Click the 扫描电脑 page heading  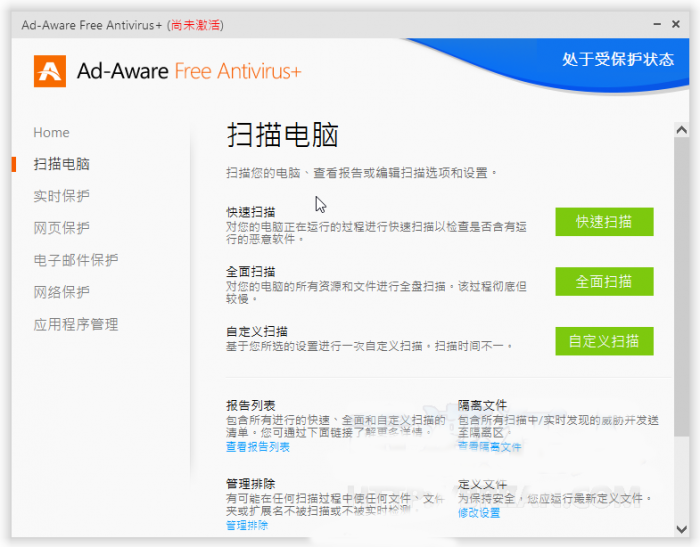click(283, 134)
